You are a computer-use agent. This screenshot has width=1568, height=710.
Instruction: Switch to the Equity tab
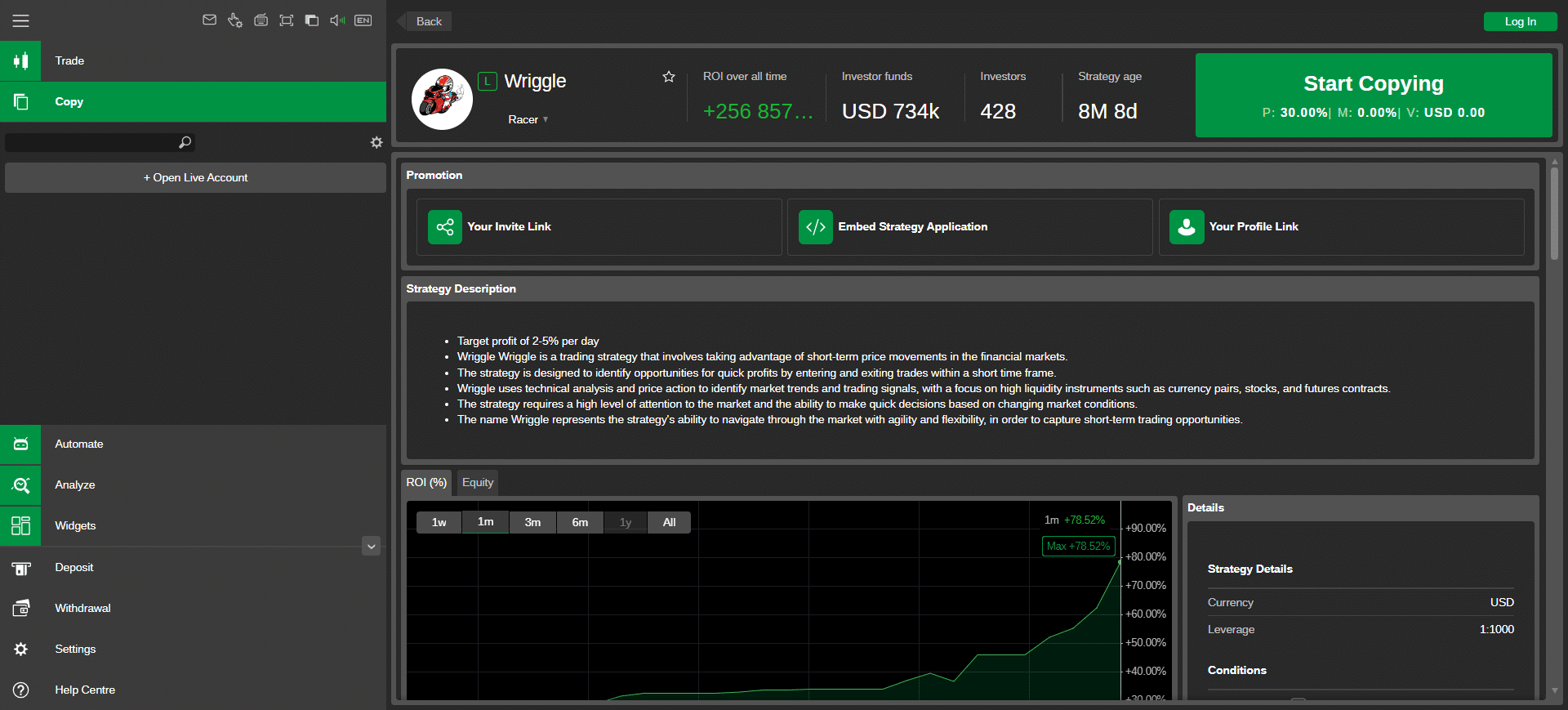[478, 482]
